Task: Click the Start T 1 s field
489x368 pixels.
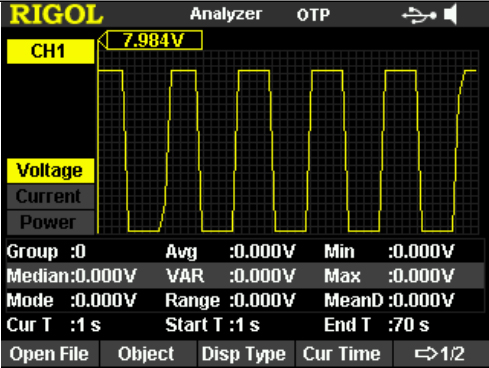Action: click(x=212, y=325)
